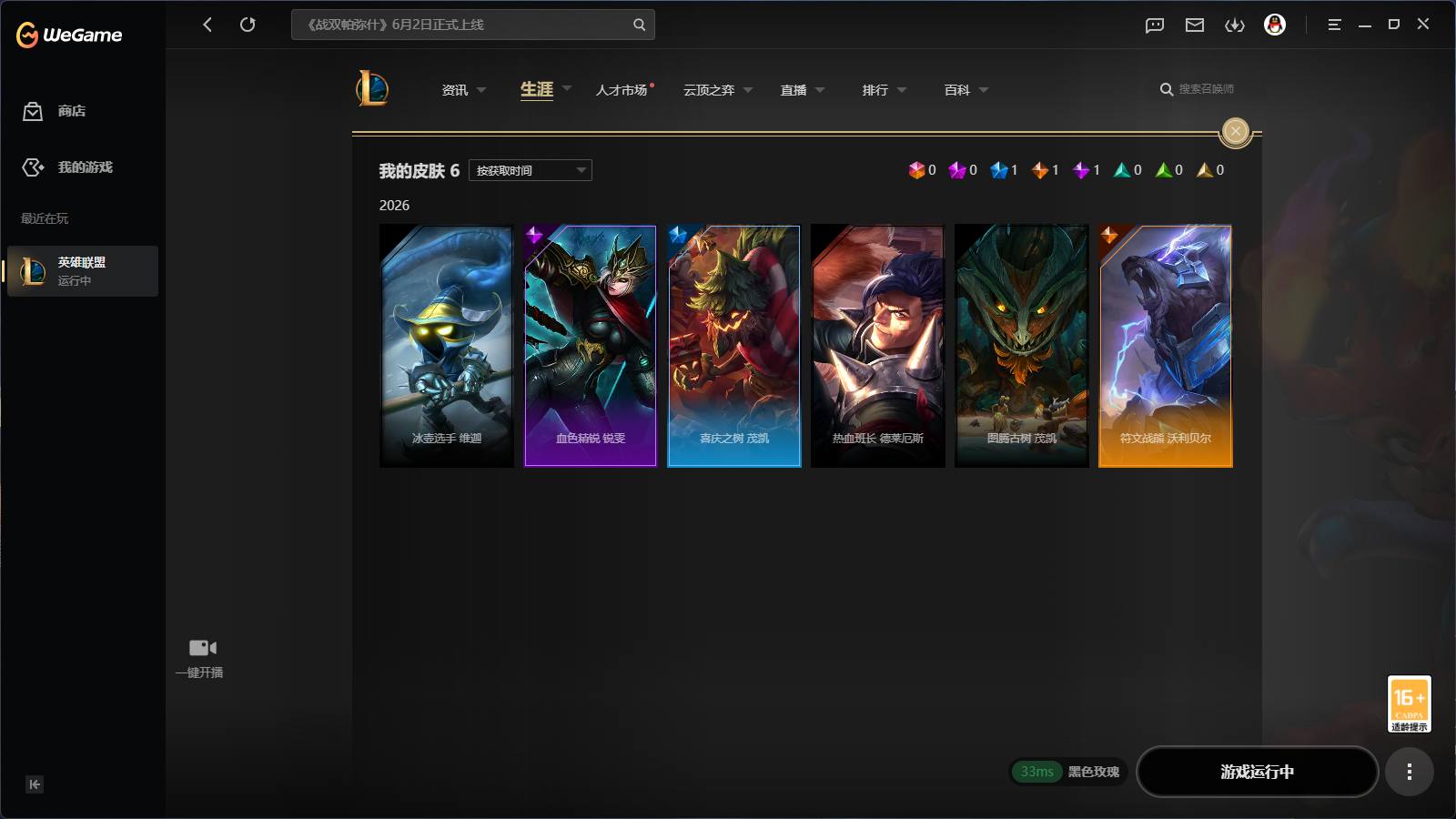Click the QQ penguin account avatar
Screen dimensions: 1456x819
pos(1275,25)
